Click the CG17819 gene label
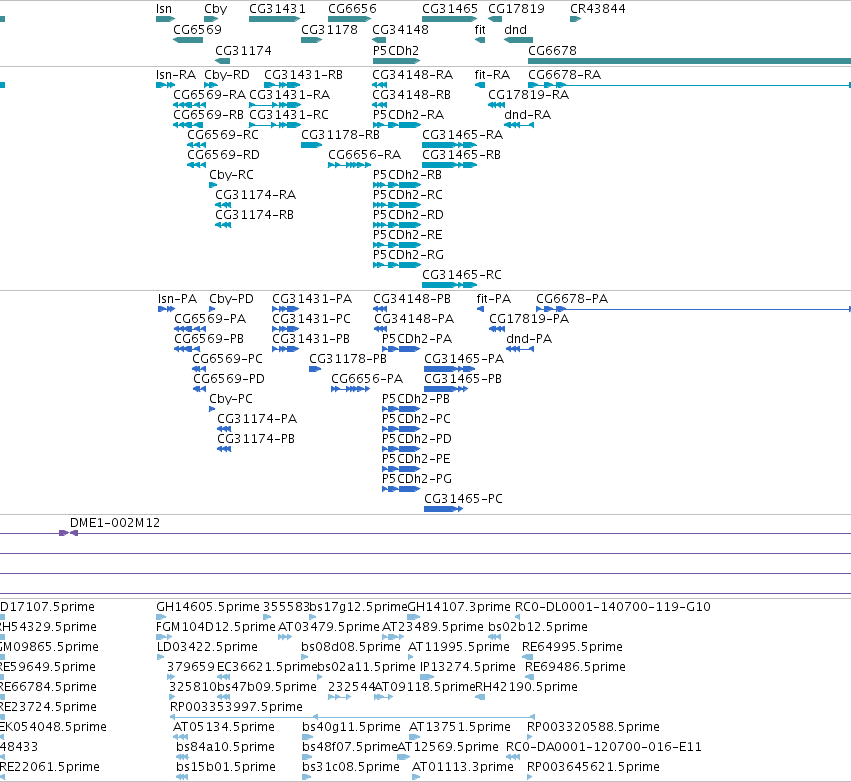The image size is (851, 782). tap(516, 9)
